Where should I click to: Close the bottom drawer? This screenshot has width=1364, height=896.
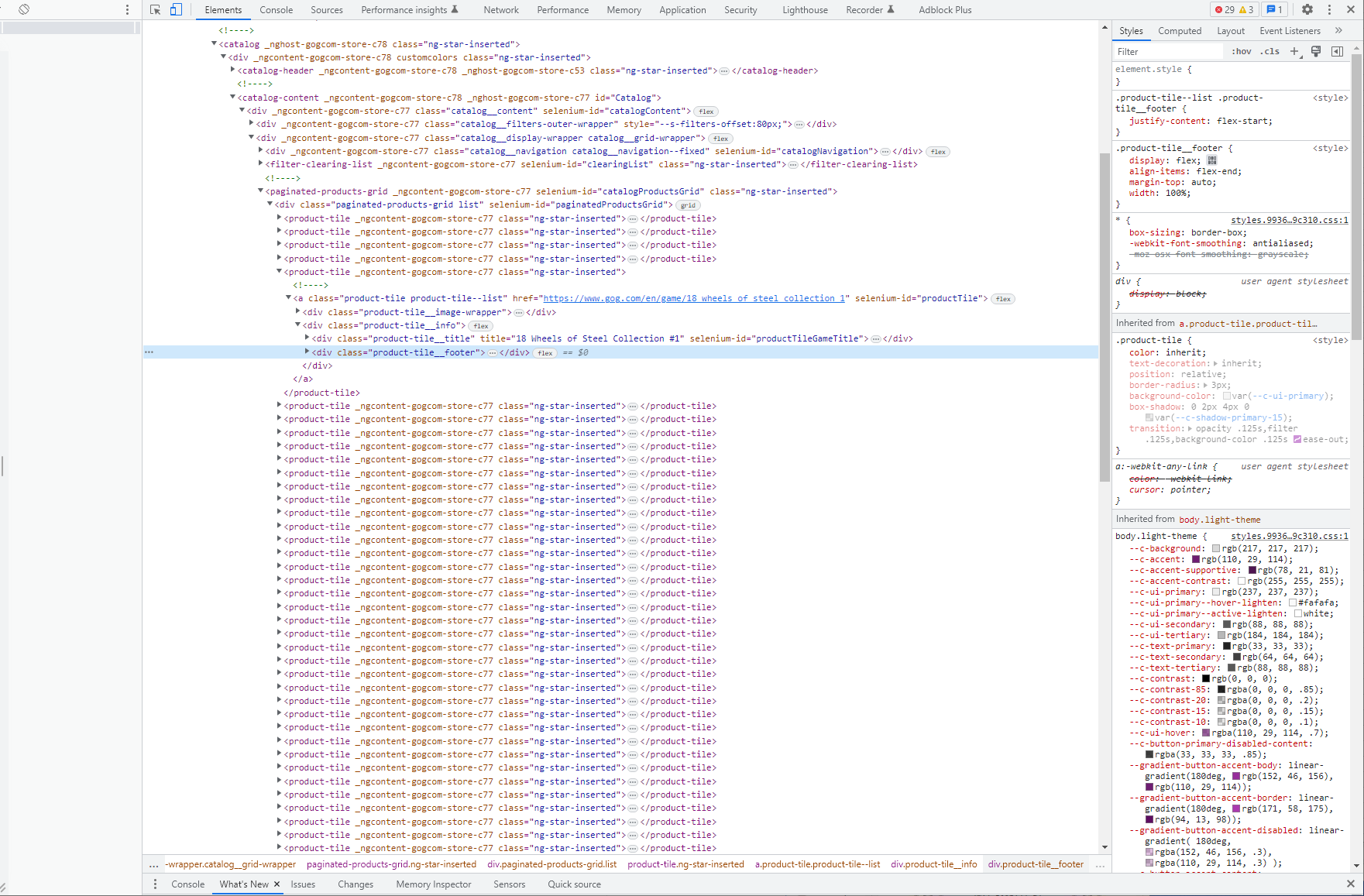click(1351, 884)
